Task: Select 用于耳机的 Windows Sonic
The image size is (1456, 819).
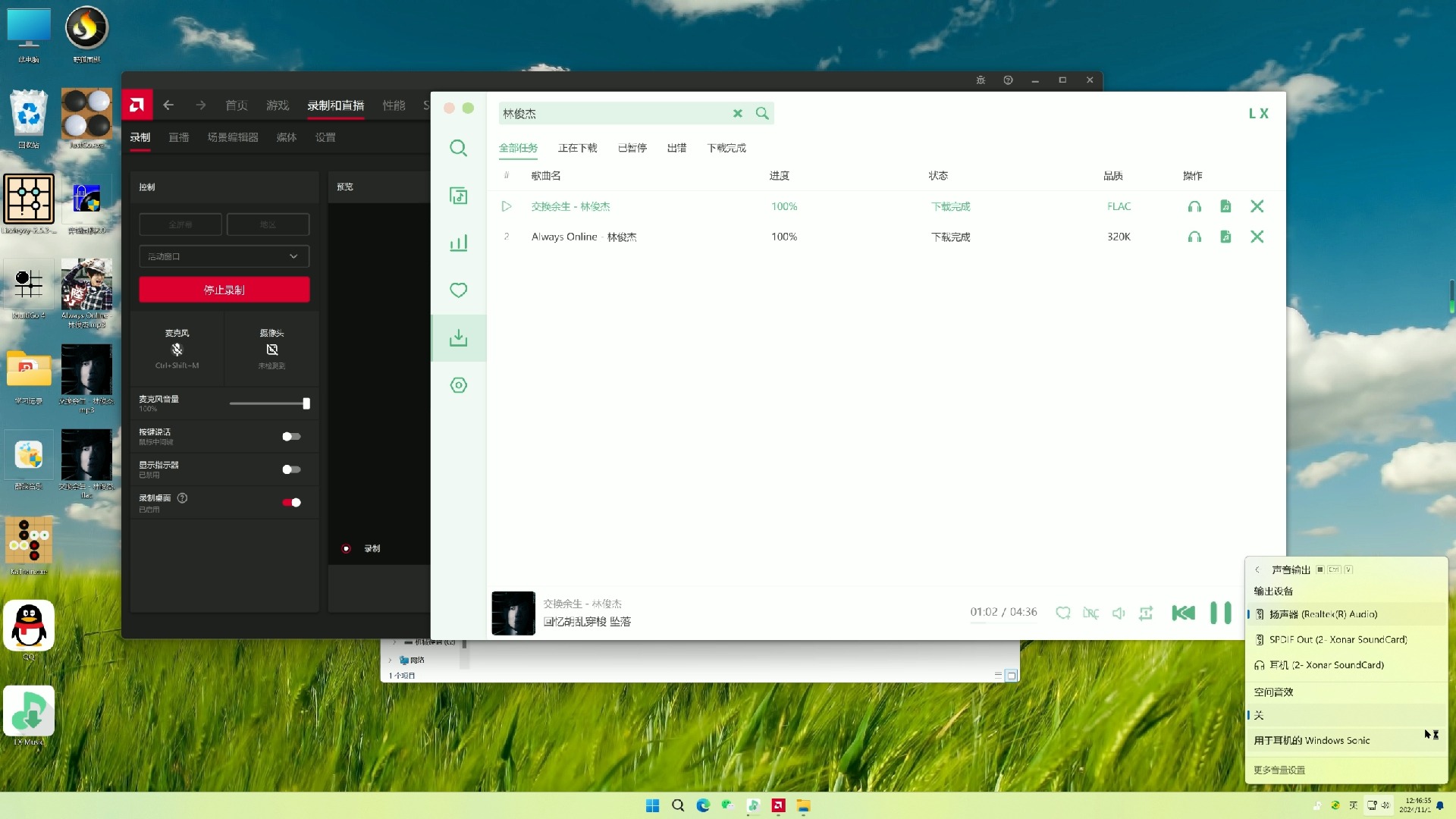Action: 1347,740
